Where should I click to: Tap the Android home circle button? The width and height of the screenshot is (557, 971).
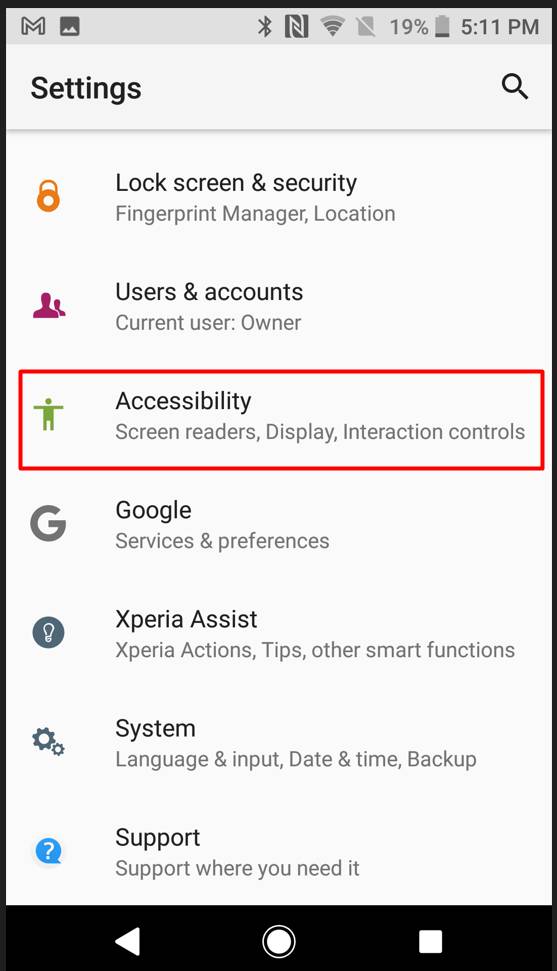coord(279,941)
